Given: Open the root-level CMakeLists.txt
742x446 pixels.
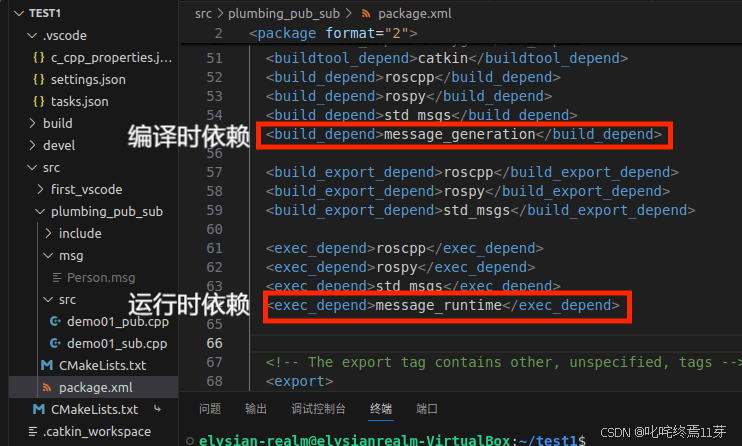Looking at the screenshot, I should coord(94,410).
